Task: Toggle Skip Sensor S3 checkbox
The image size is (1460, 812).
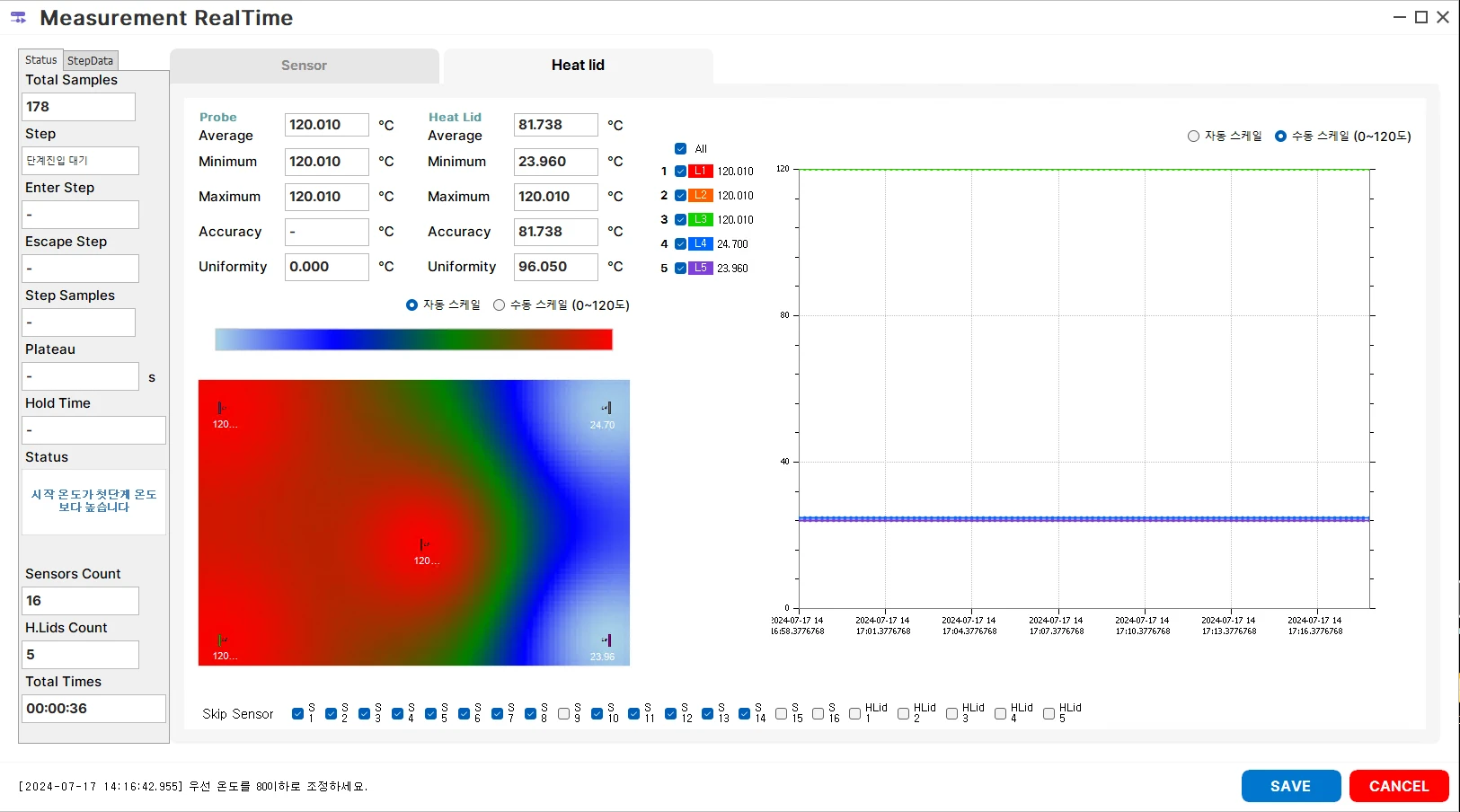Action: click(364, 714)
